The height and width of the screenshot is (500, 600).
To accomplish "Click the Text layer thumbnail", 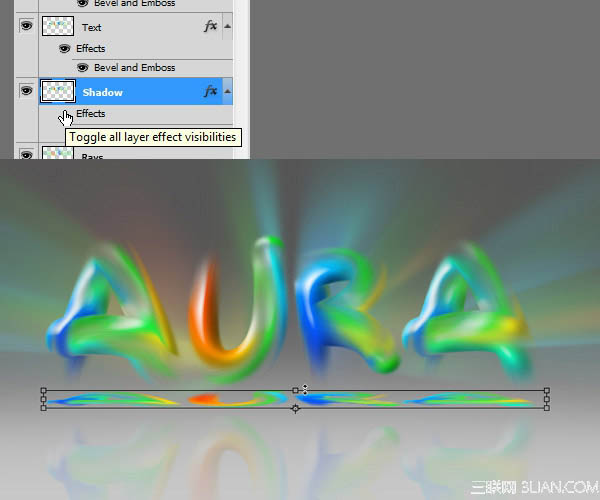I will pyautogui.click(x=58, y=26).
